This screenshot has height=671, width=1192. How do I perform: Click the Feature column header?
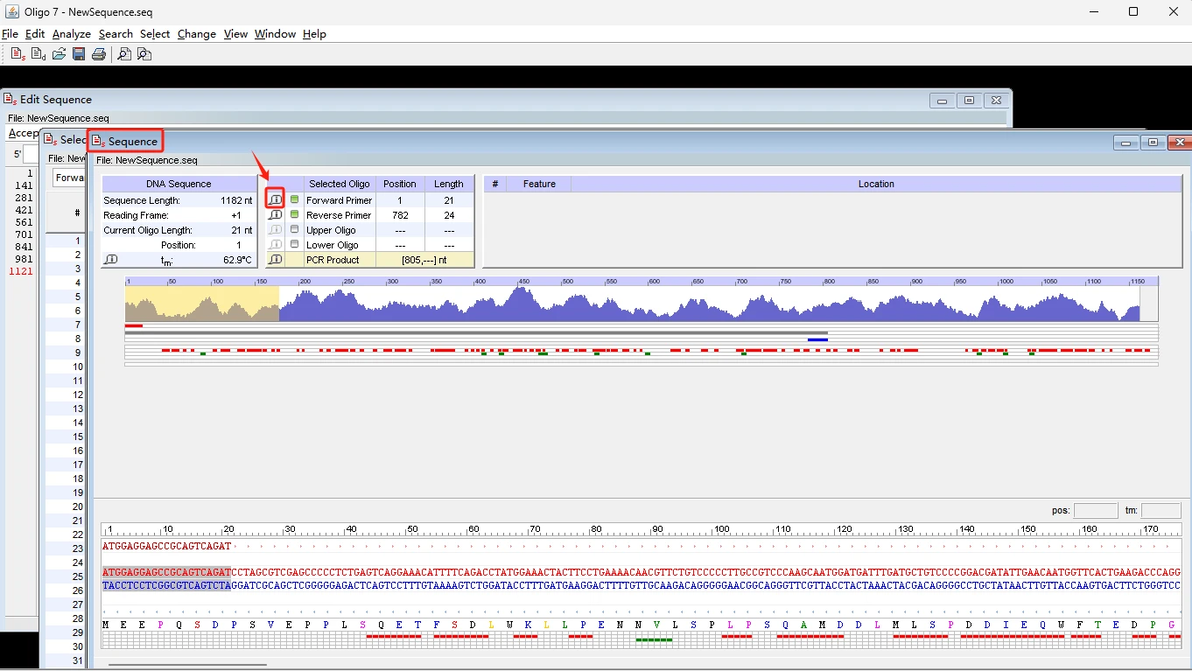[x=539, y=184]
